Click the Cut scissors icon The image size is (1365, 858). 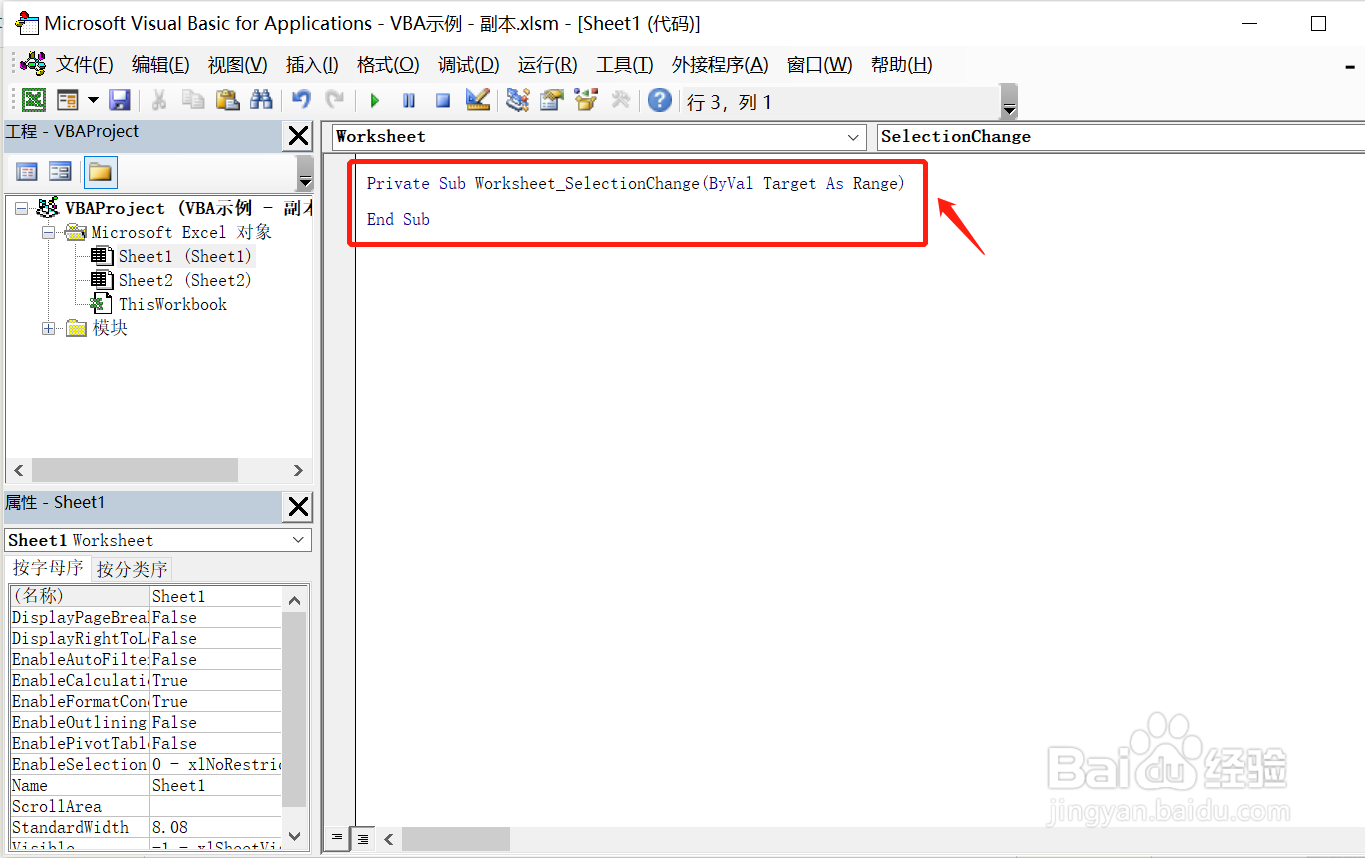pos(159,100)
